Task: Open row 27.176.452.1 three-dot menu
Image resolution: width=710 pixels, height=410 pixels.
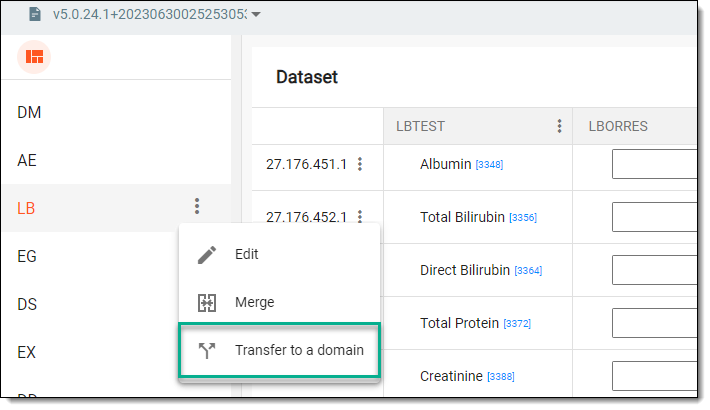Action: point(360,217)
